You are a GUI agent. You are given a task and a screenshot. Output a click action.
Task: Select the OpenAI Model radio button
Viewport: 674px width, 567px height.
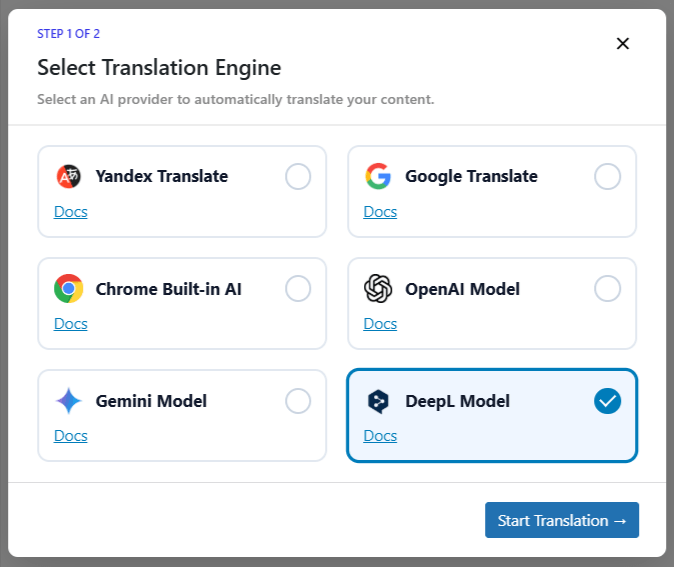click(607, 289)
